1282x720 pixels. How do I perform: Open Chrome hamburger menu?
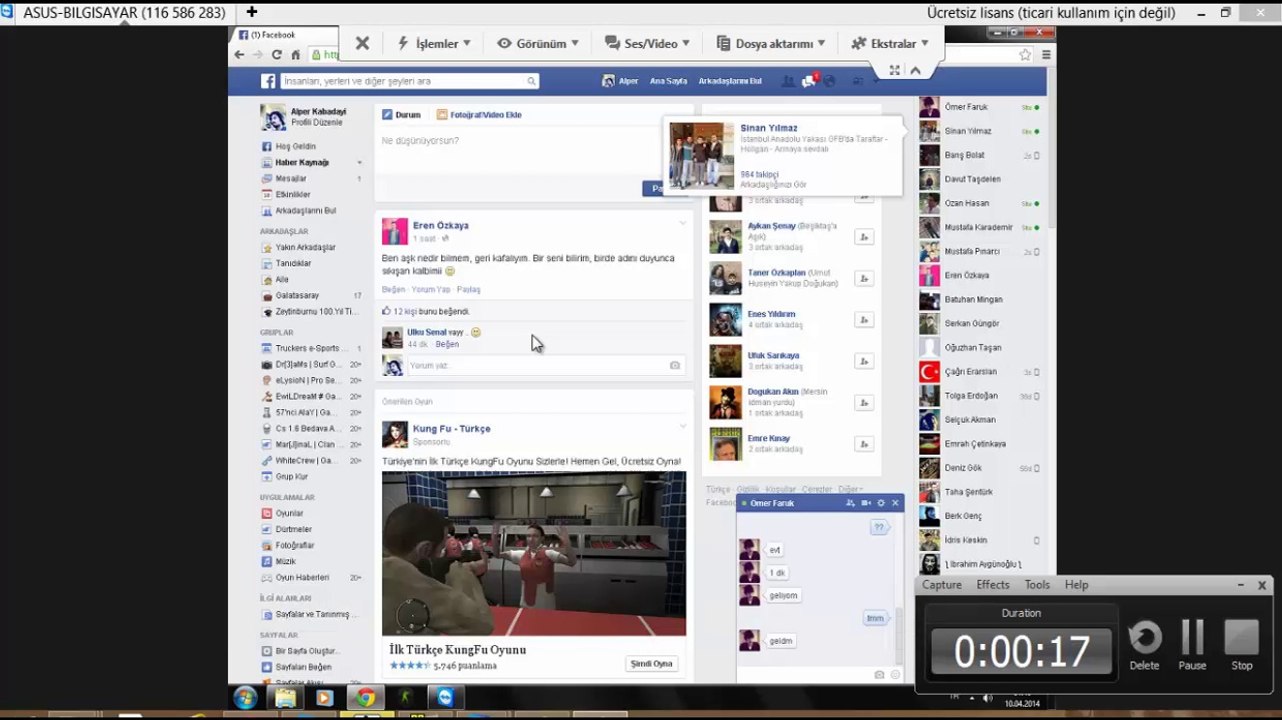click(1045, 55)
